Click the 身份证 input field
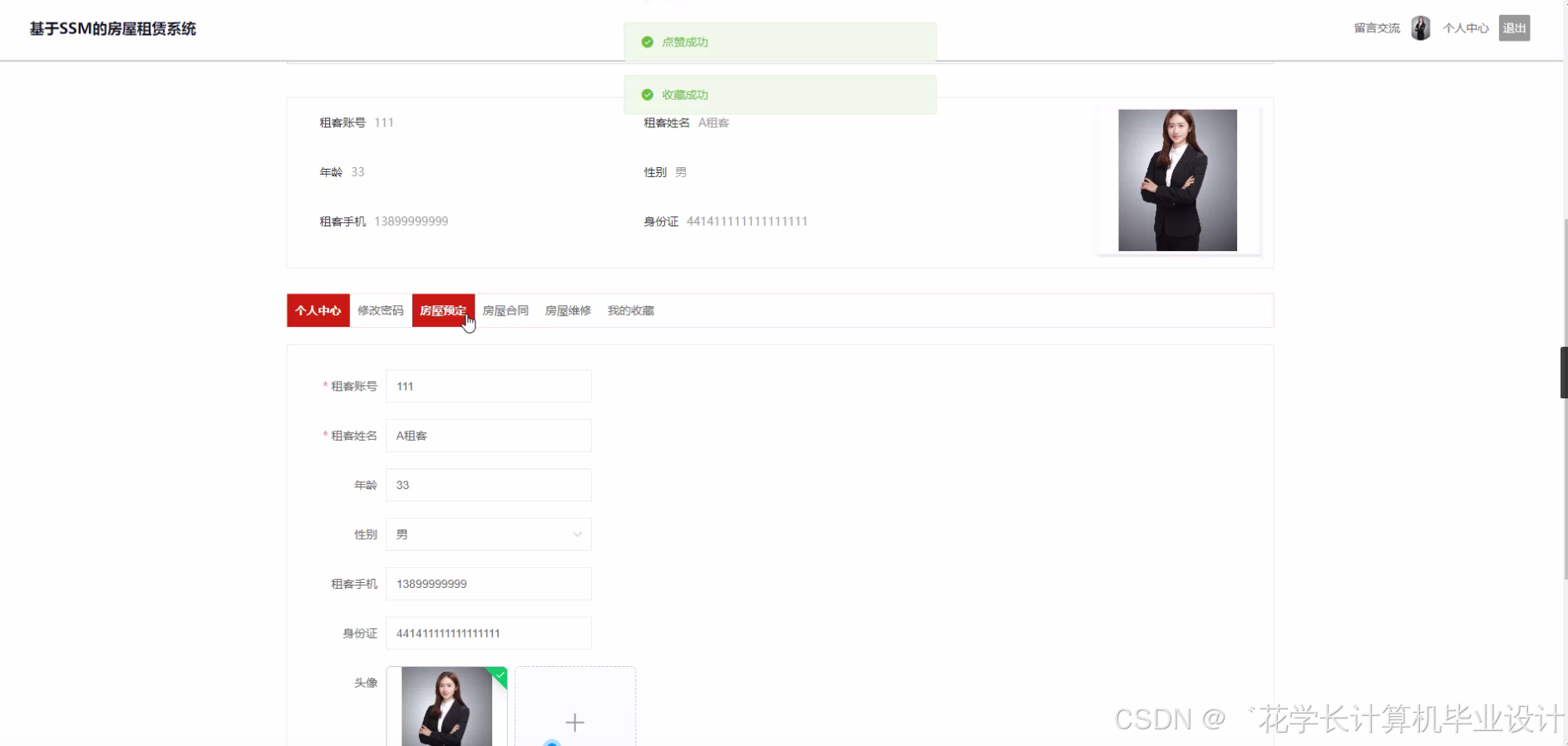 point(489,633)
